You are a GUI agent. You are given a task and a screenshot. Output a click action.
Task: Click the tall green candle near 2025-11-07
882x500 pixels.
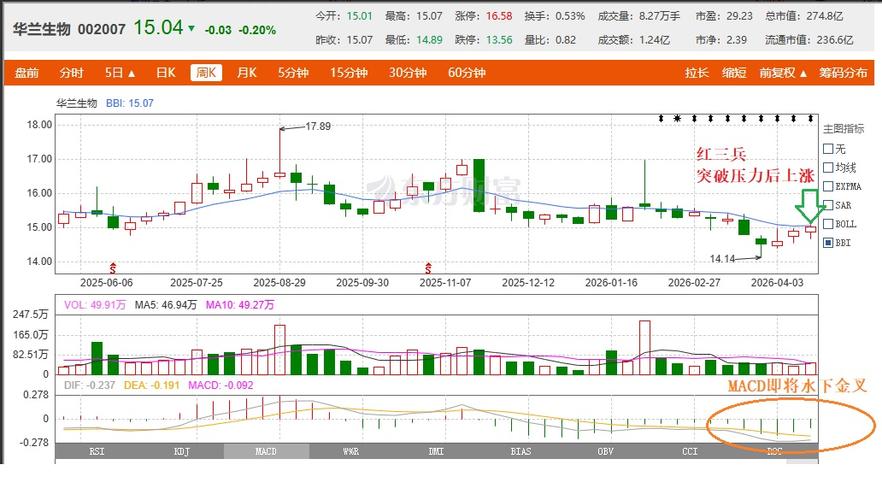[479, 186]
